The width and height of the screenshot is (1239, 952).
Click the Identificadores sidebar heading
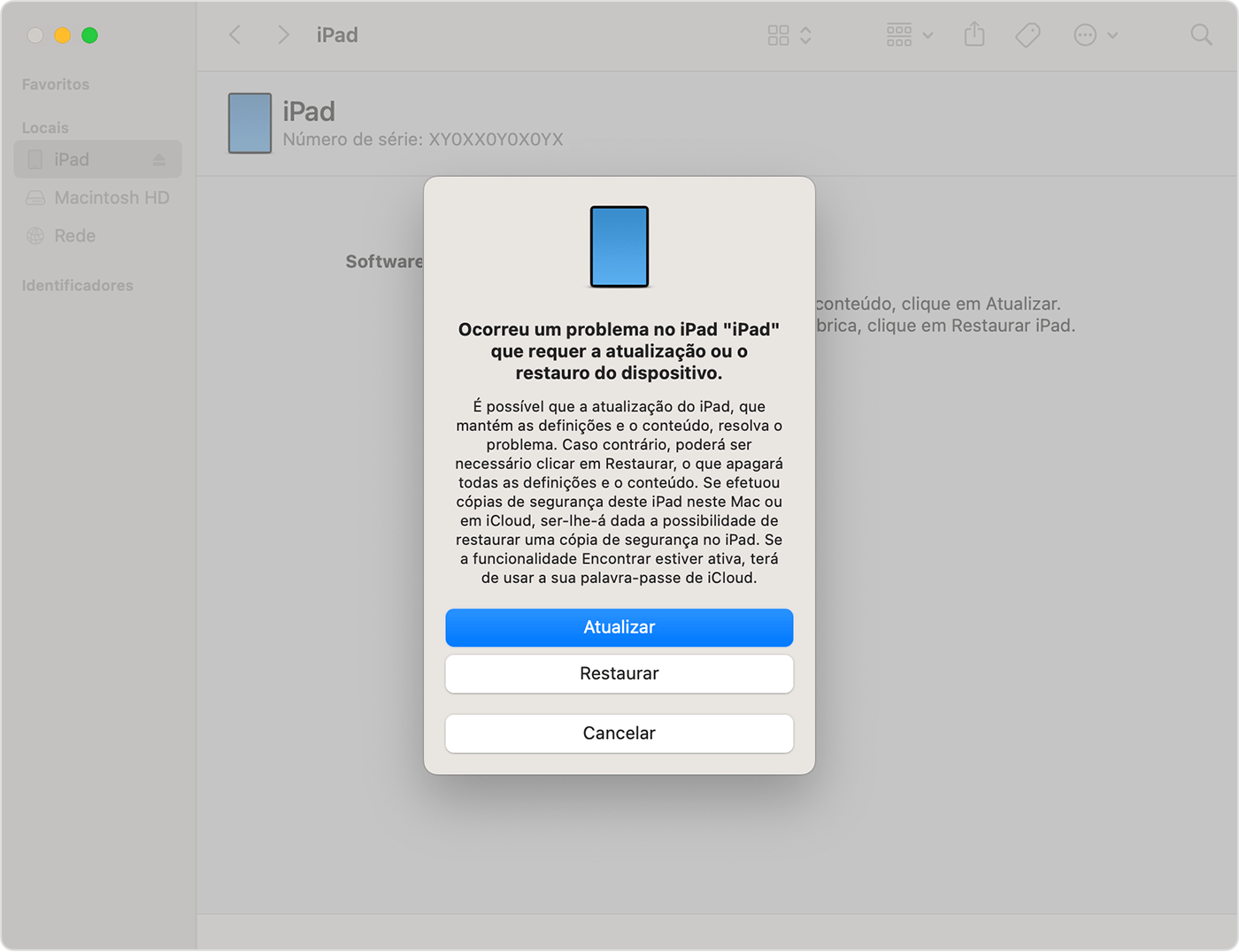pyautogui.click(x=77, y=286)
